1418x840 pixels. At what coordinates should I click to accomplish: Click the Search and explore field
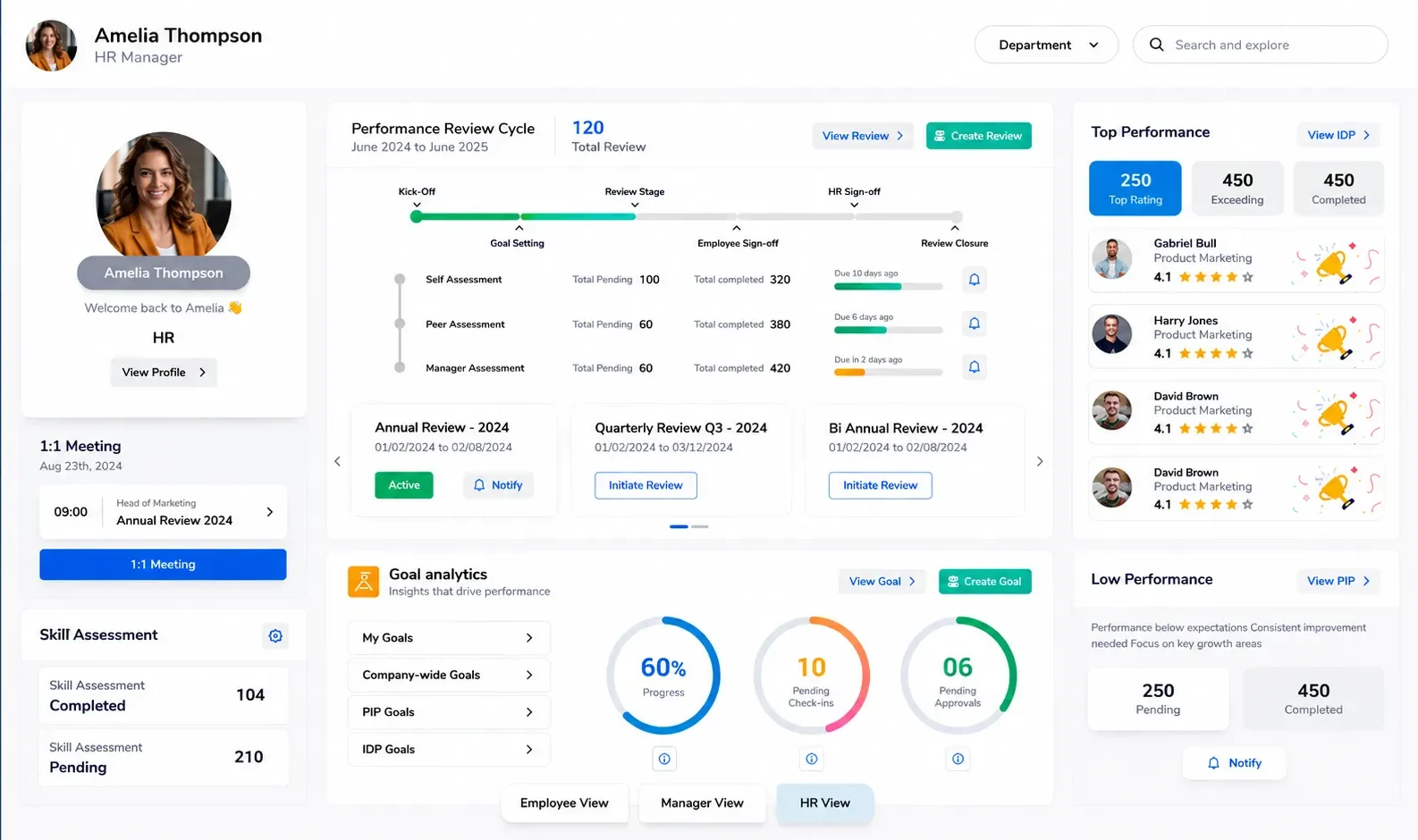click(x=1261, y=45)
